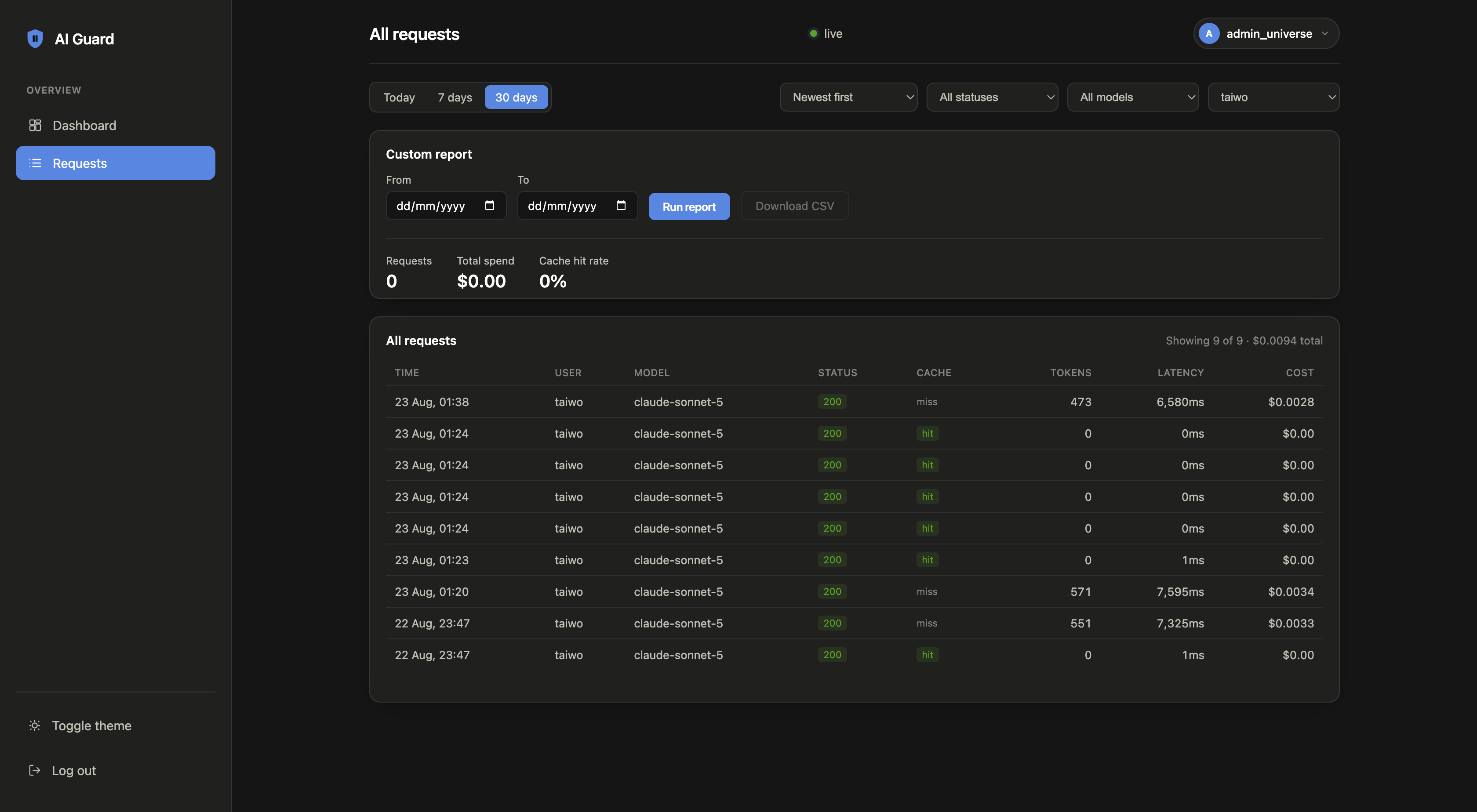Click the STATUS column header

[837, 373]
